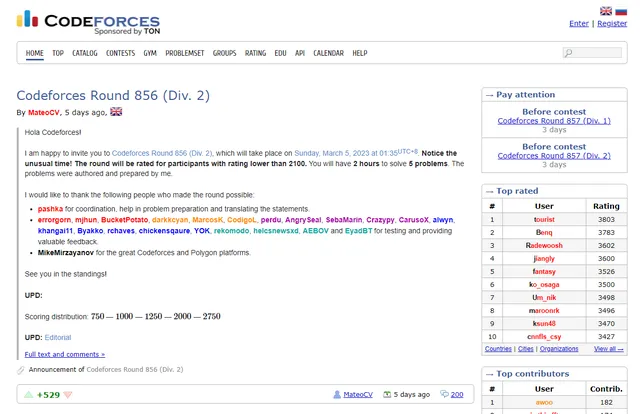Open the Organizations ranking link

click(x=559, y=349)
